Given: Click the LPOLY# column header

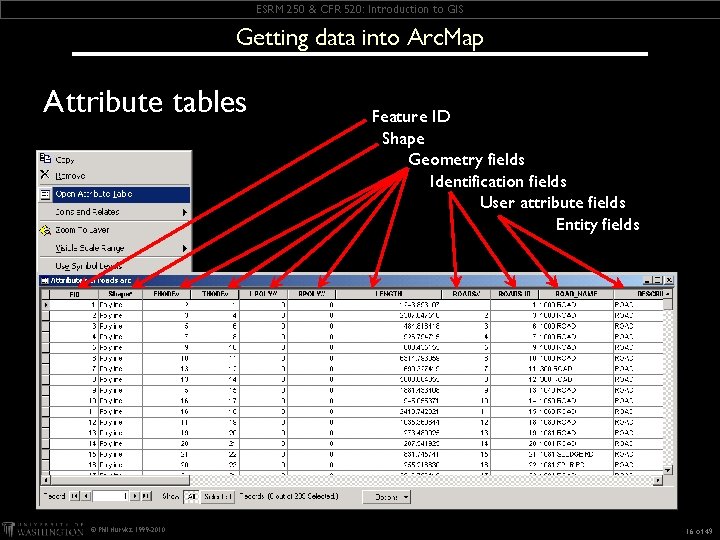Looking at the screenshot, I should click(264, 294).
